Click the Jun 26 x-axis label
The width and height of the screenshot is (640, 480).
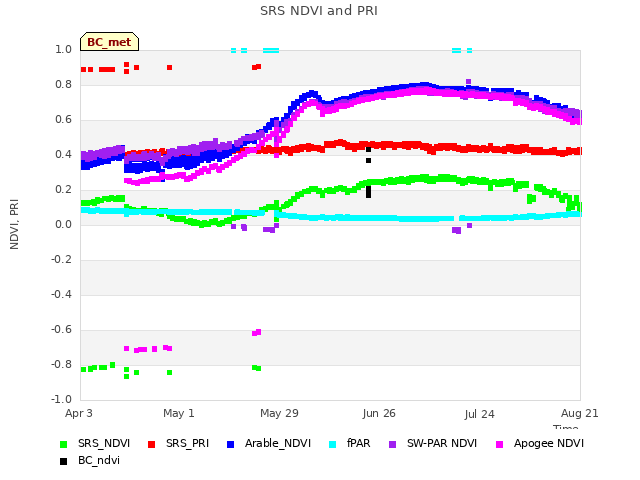pyautogui.click(x=379, y=413)
